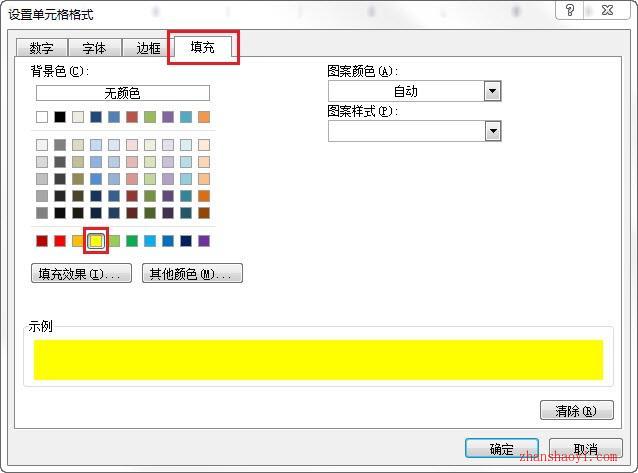
Task: Select lightest pink tint under red theme swatch
Action: (132, 145)
